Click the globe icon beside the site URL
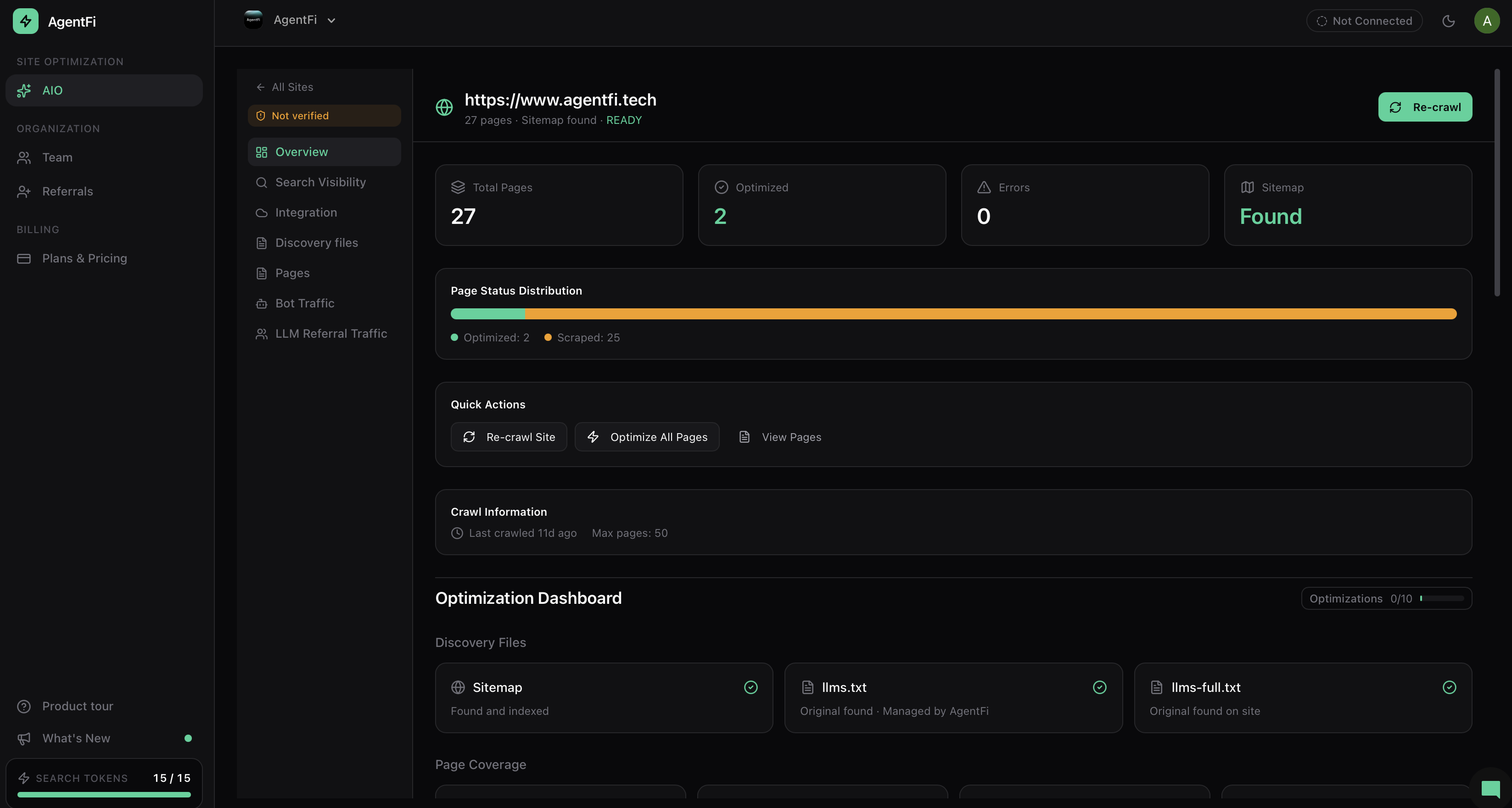The height and width of the screenshot is (808, 1512). [444, 107]
